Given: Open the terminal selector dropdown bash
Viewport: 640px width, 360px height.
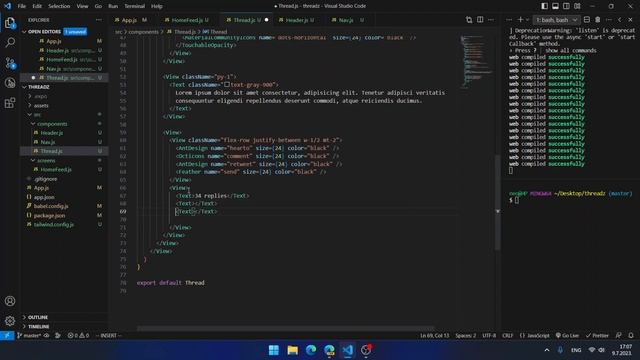Looking at the screenshot, I should coord(556,20).
